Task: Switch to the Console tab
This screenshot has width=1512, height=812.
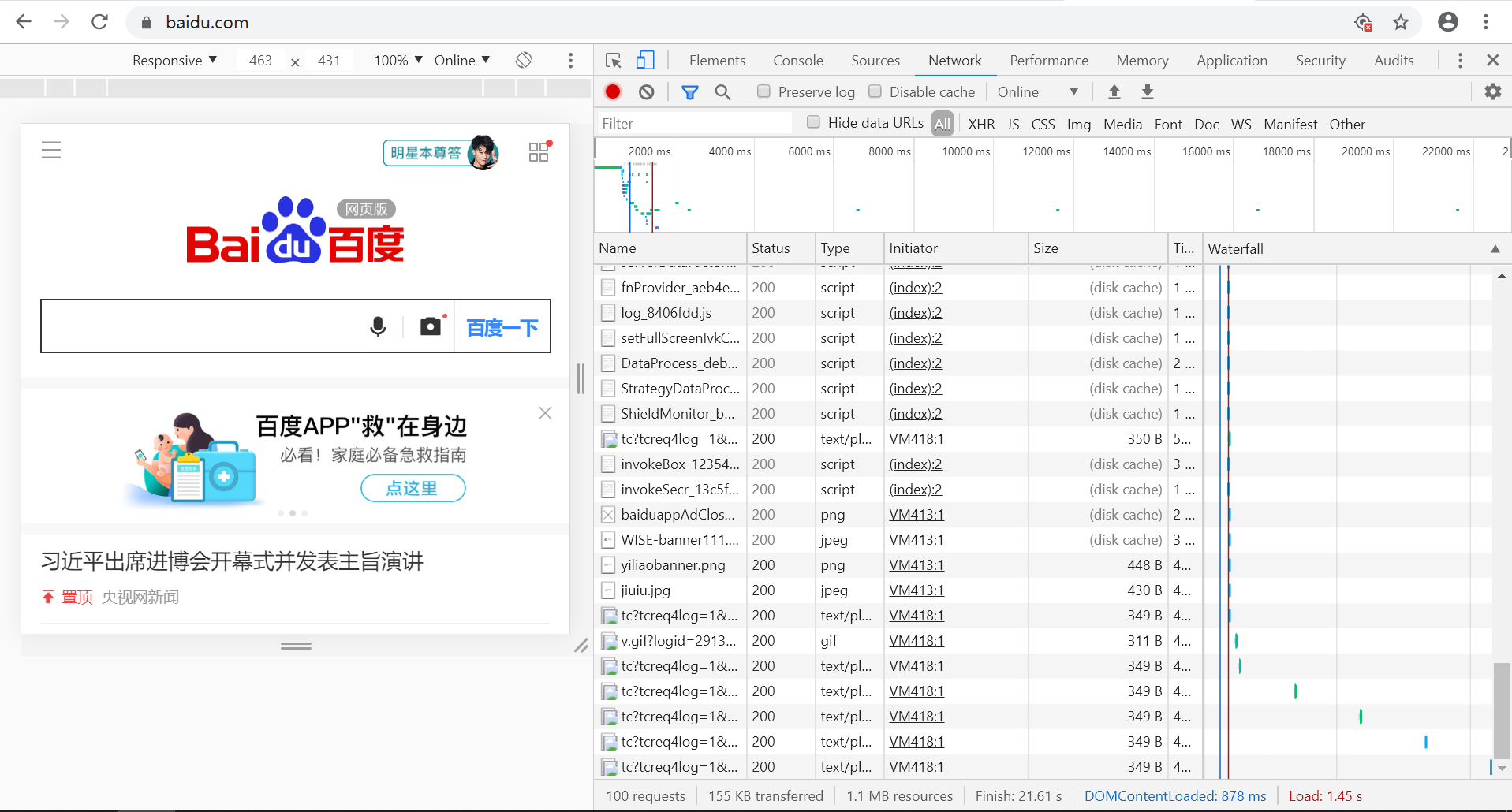Action: click(x=798, y=61)
